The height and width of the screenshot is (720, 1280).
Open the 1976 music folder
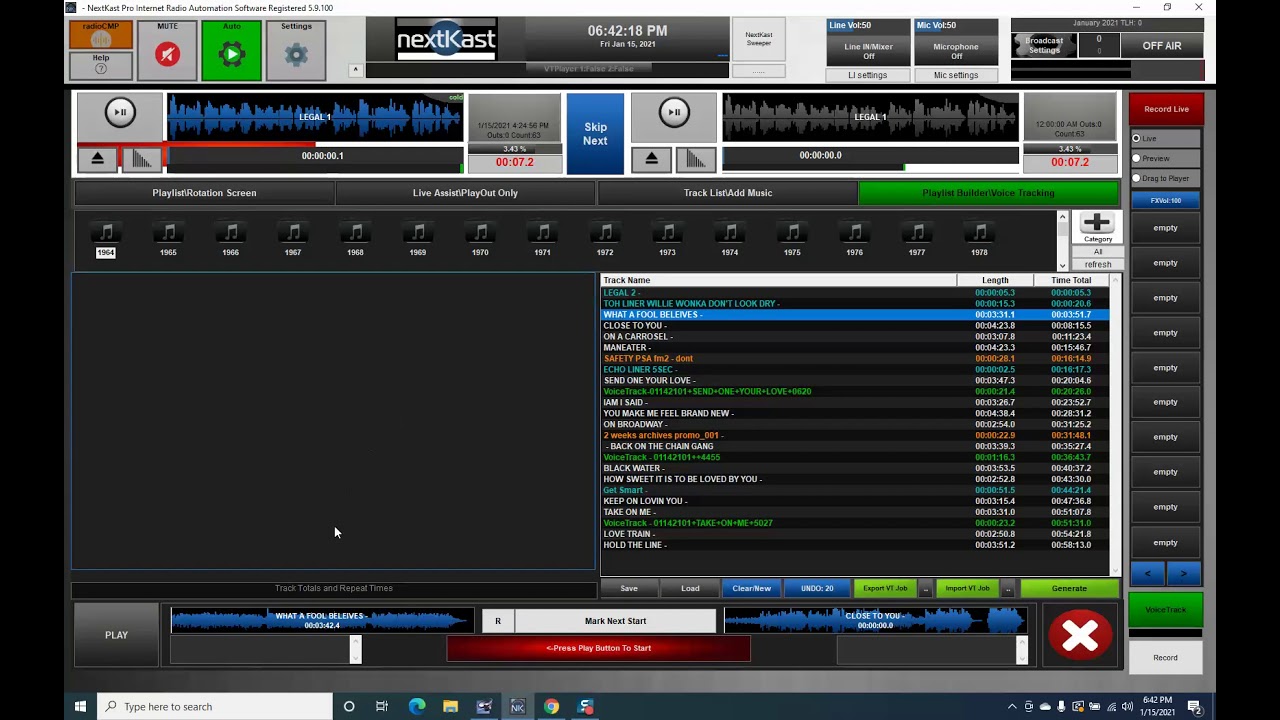click(854, 240)
